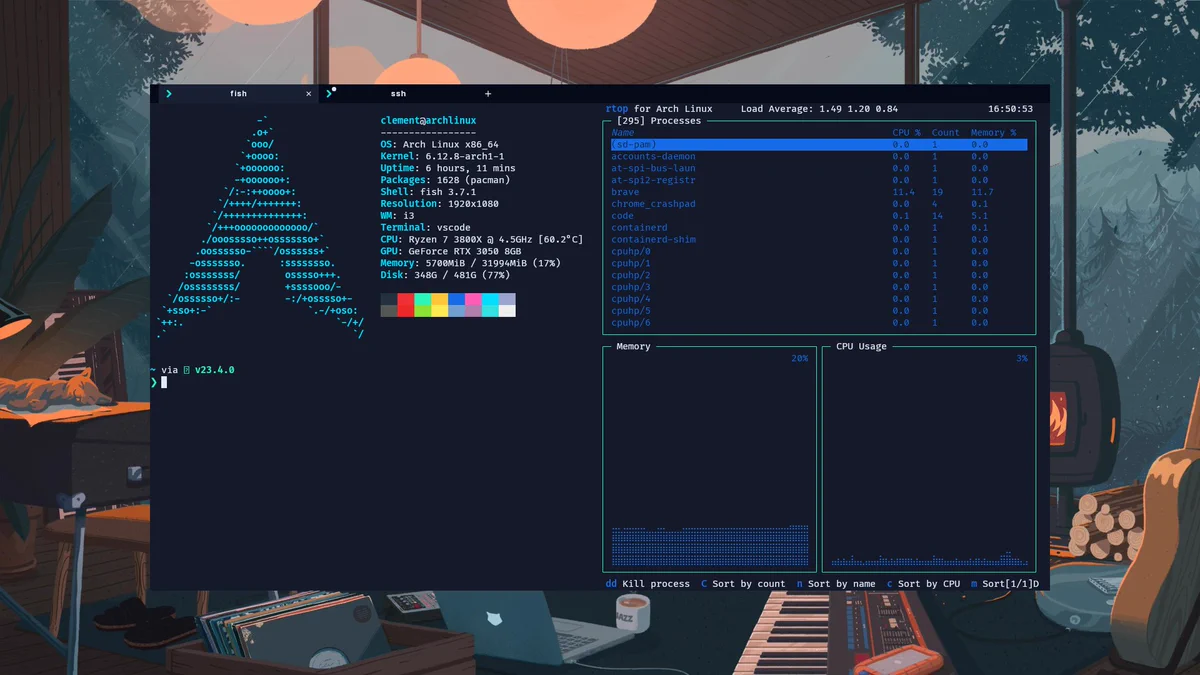The image size is (1200, 675).
Task: Click the Disk 348G / 481G line
Action: 445,275
